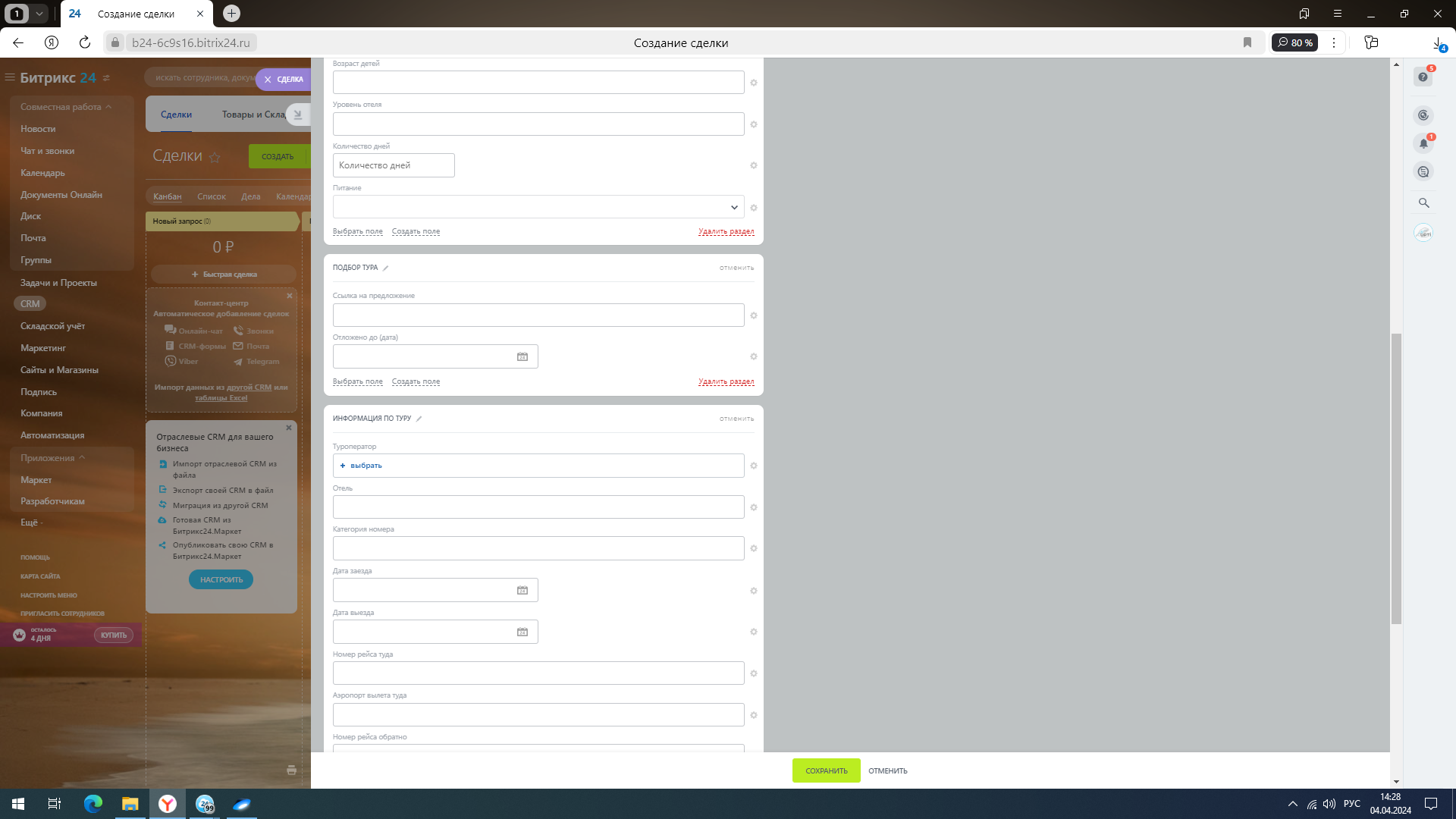Click the gear icon beside the Питание field
This screenshot has height=819, width=1456.
click(753, 208)
